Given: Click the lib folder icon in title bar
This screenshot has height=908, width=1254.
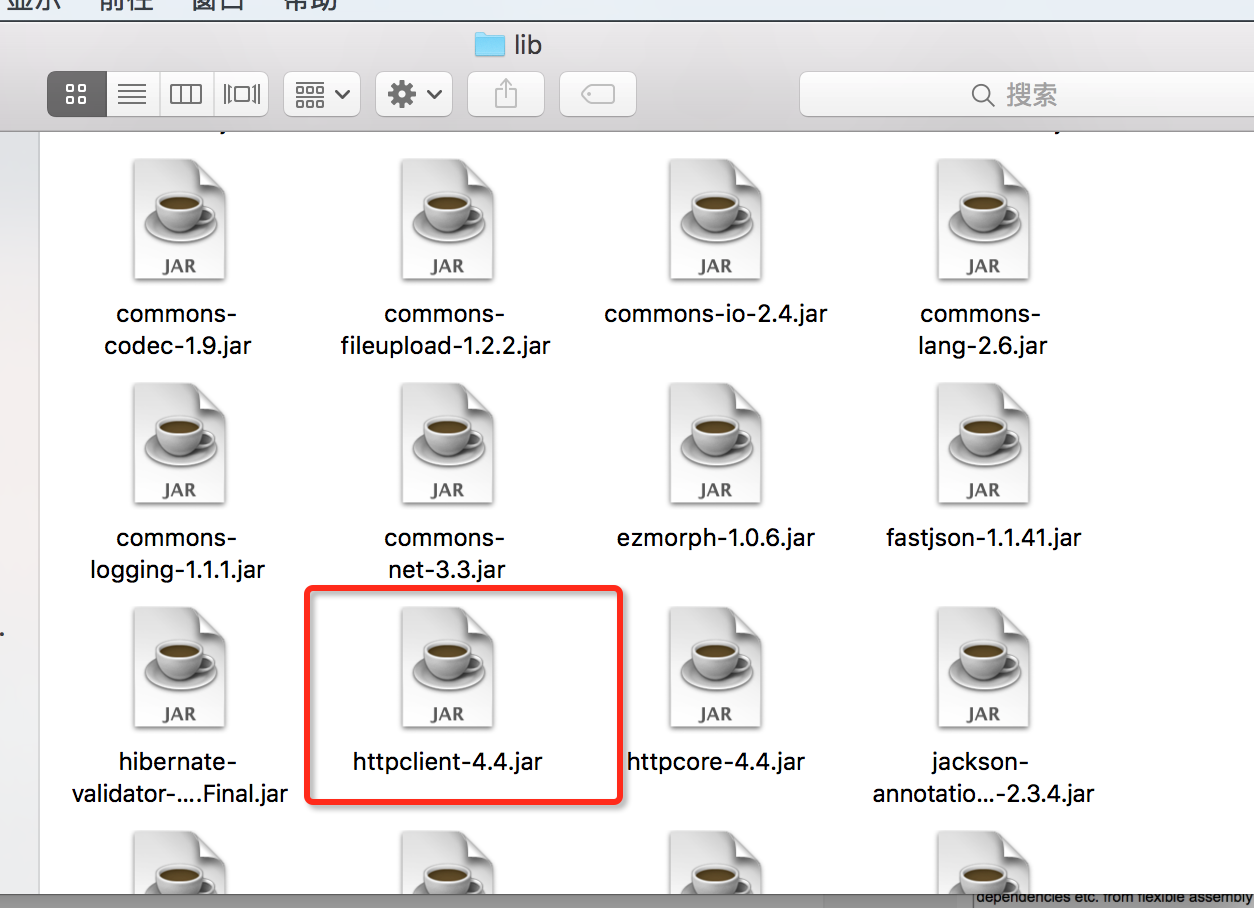Looking at the screenshot, I should (490, 44).
